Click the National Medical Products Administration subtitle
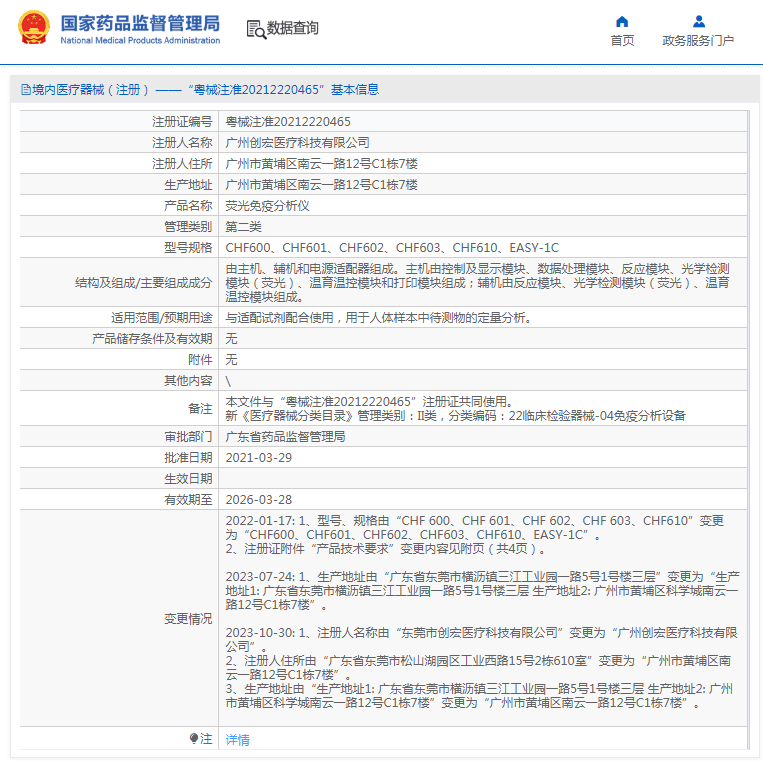Viewport: 763px width, 762px height. [x=140, y=40]
